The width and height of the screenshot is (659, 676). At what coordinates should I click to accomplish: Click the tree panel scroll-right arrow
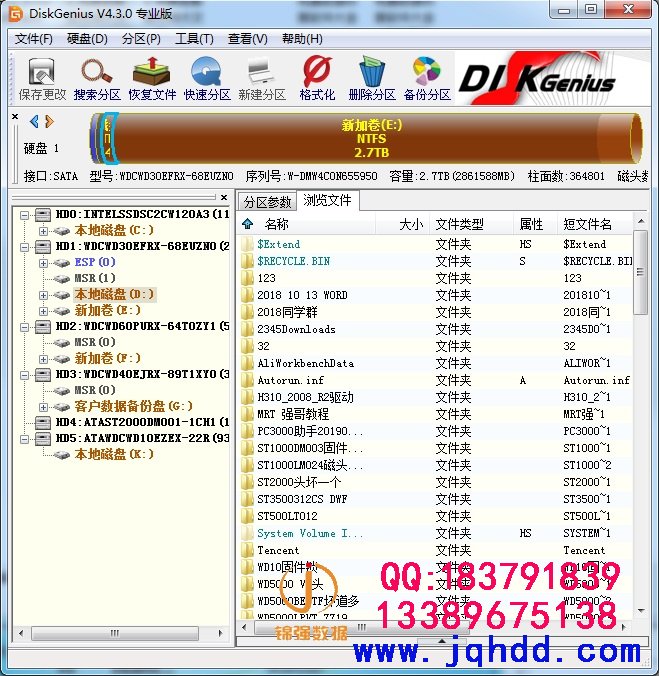click(x=221, y=633)
